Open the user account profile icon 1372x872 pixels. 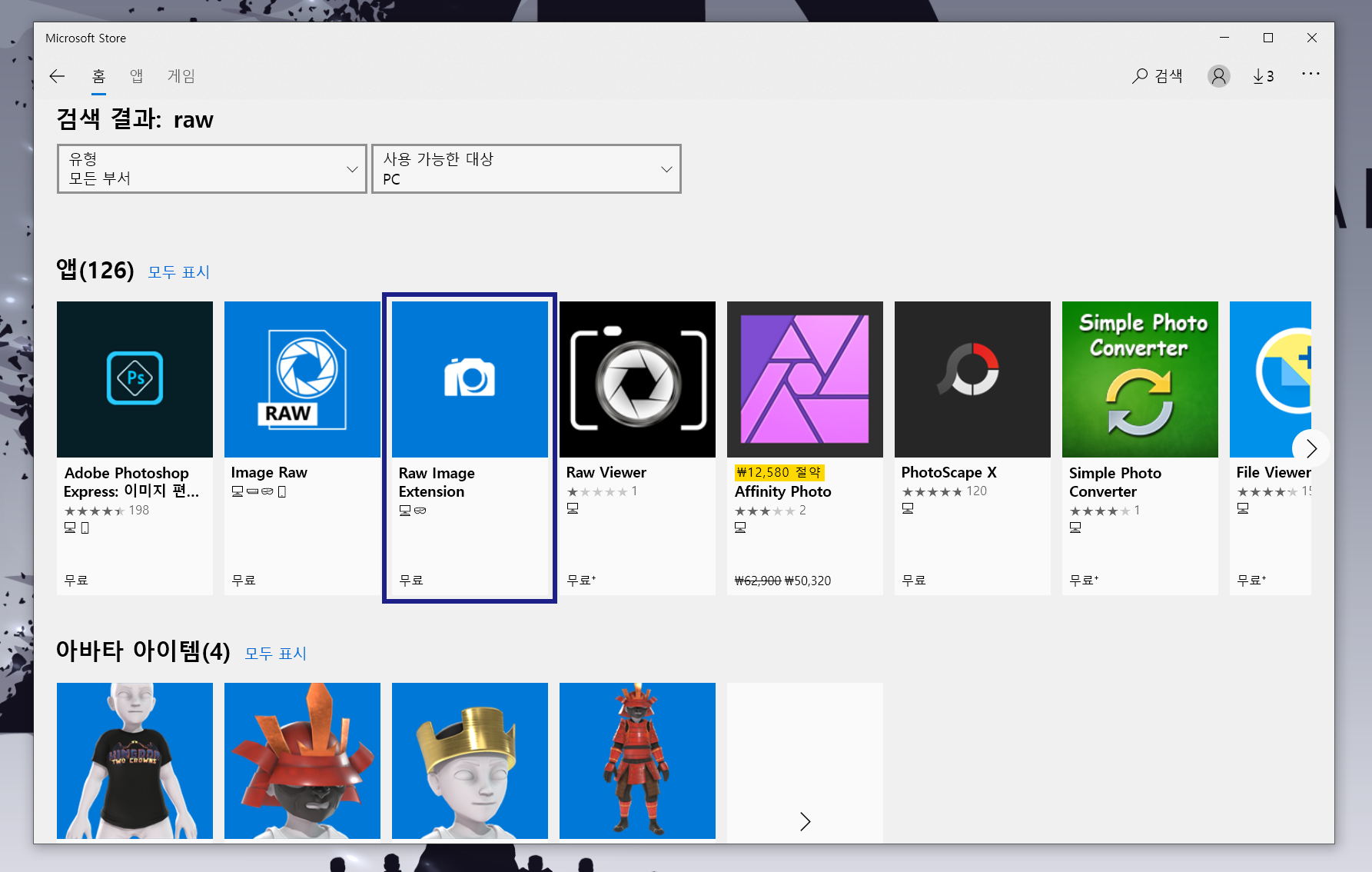(1219, 76)
